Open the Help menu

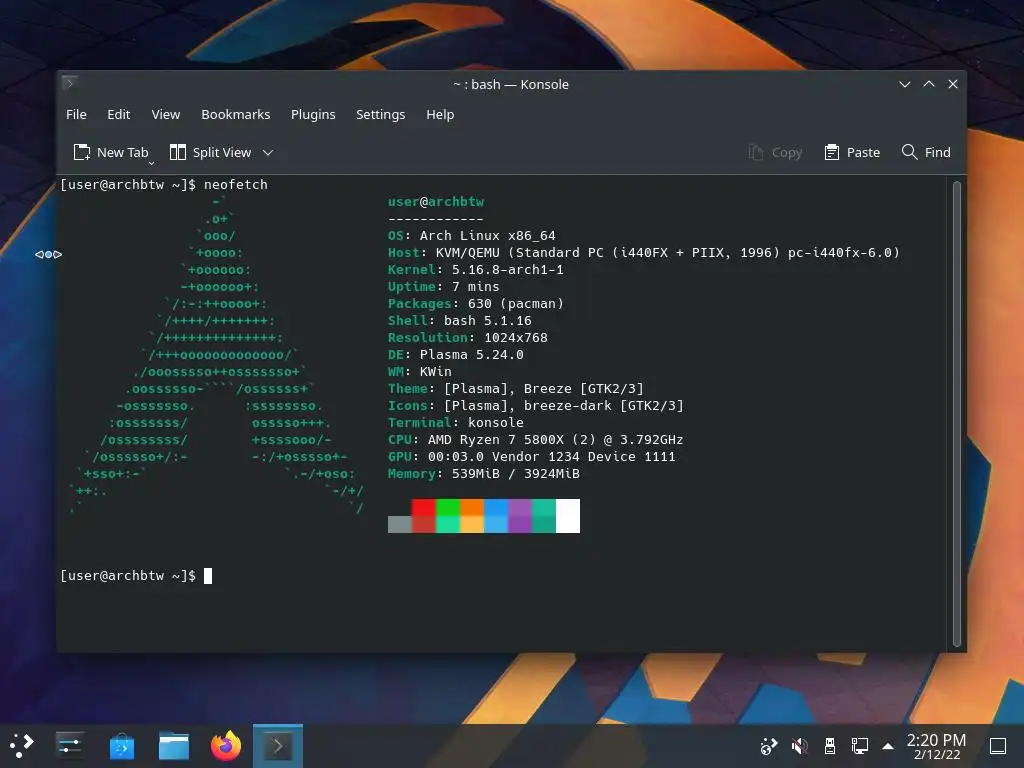click(440, 114)
